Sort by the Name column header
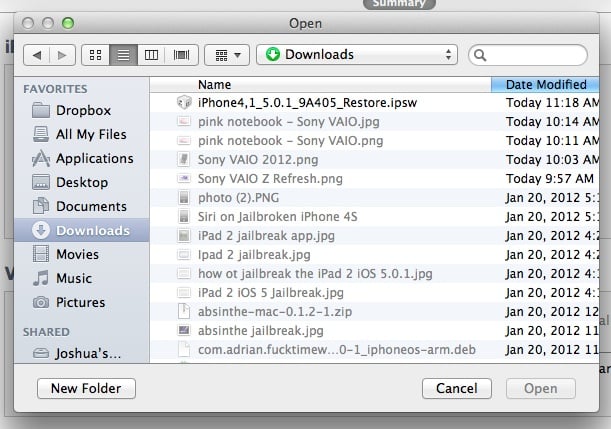 tap(320, 85)
